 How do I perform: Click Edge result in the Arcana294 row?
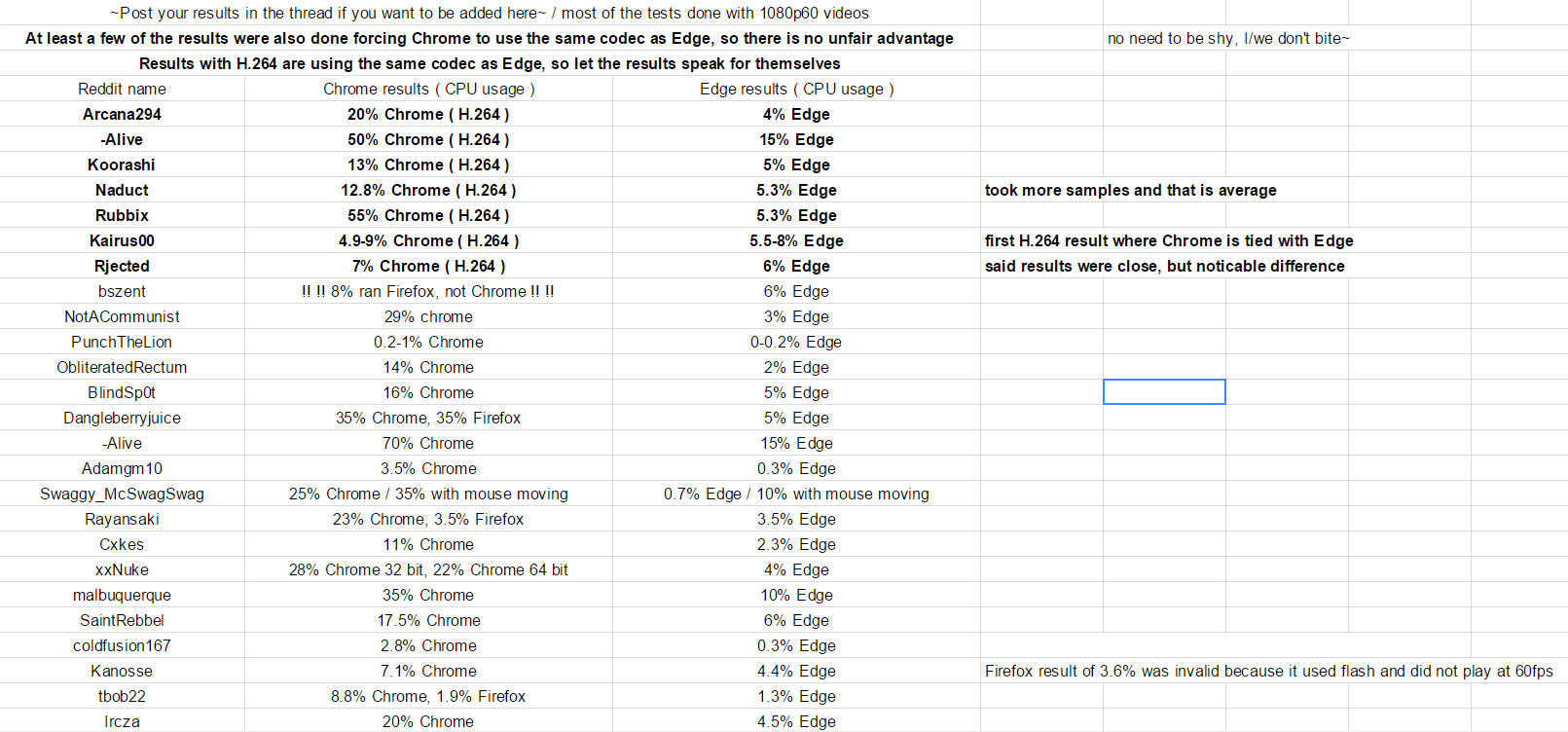(x=796, y=114)
